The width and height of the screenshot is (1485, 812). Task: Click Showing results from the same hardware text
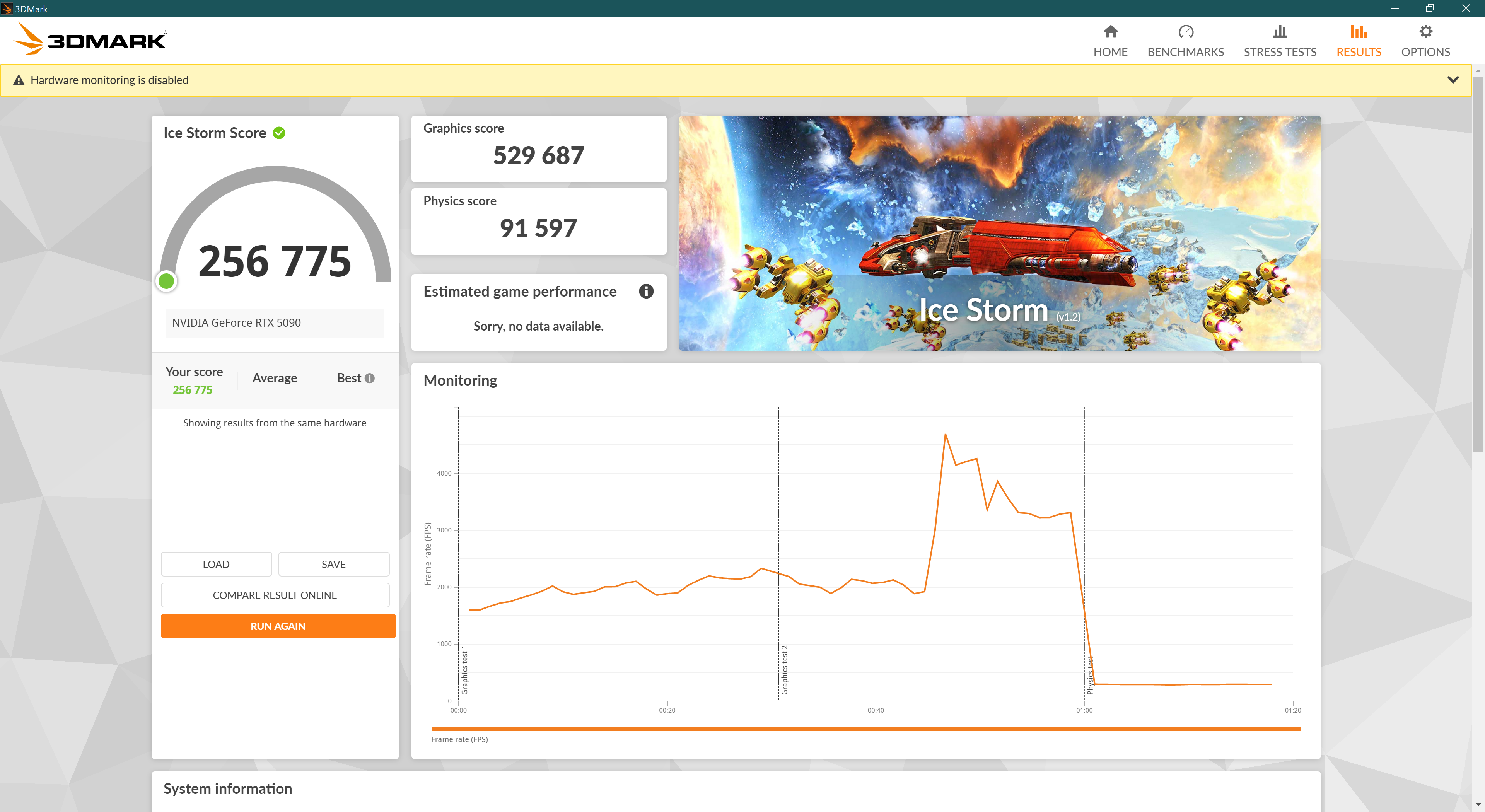point(275,423)
